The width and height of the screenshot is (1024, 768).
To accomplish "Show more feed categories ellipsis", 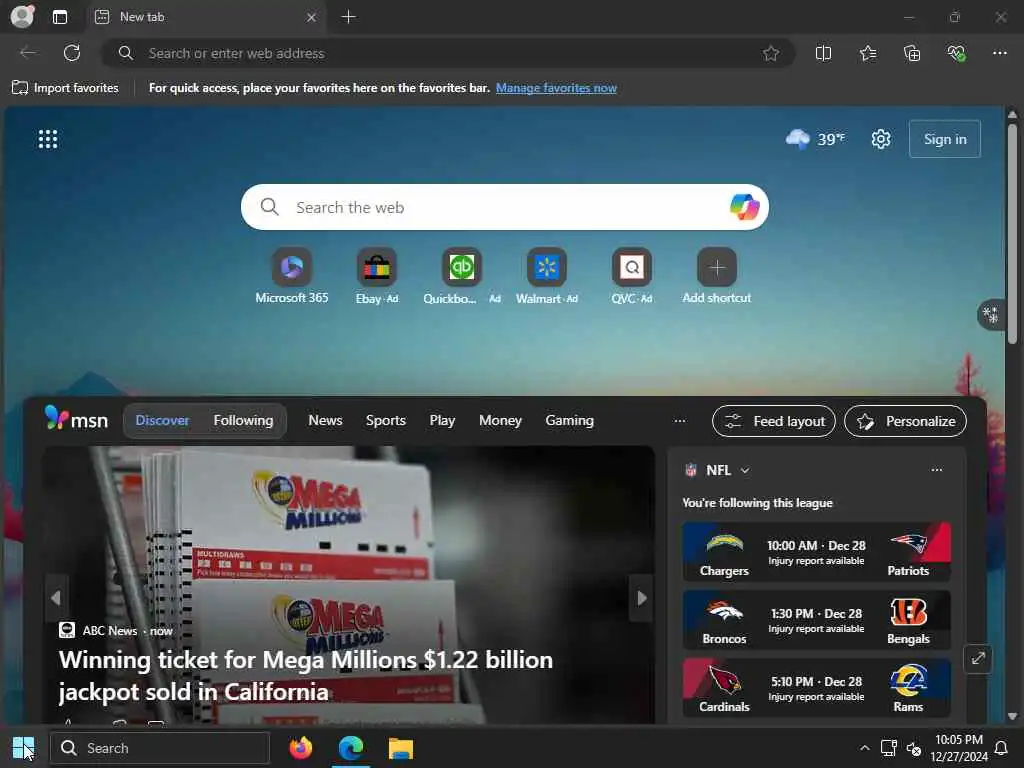I will 680,421.
